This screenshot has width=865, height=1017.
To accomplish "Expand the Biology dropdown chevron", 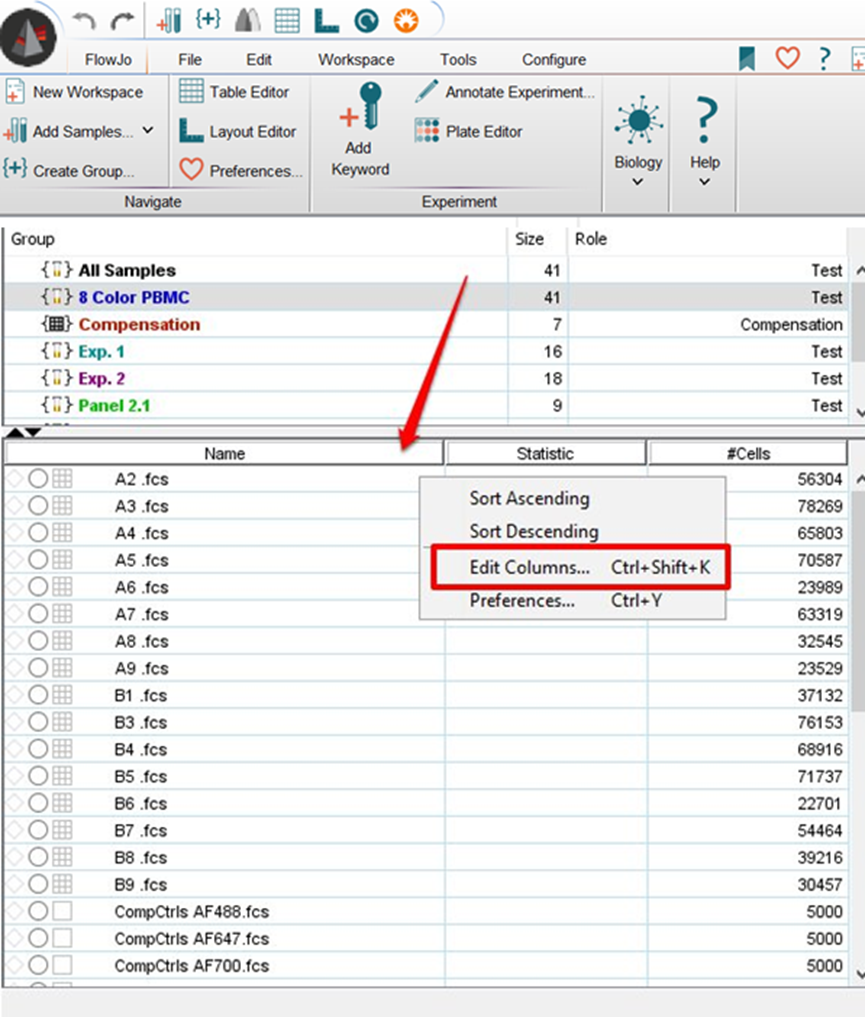I will coord(638,182).
